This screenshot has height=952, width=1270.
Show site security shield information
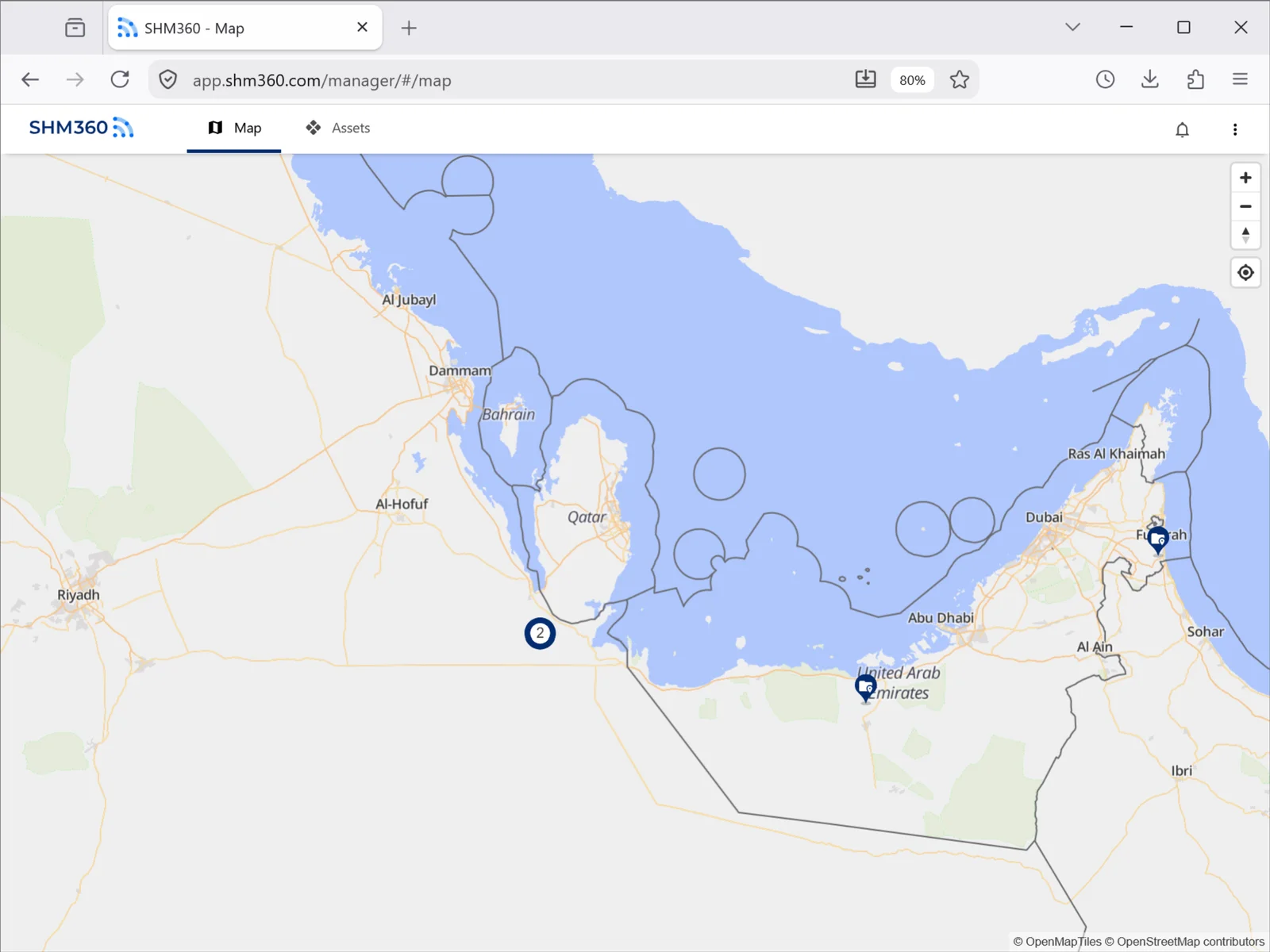click(x=167, y=79)
